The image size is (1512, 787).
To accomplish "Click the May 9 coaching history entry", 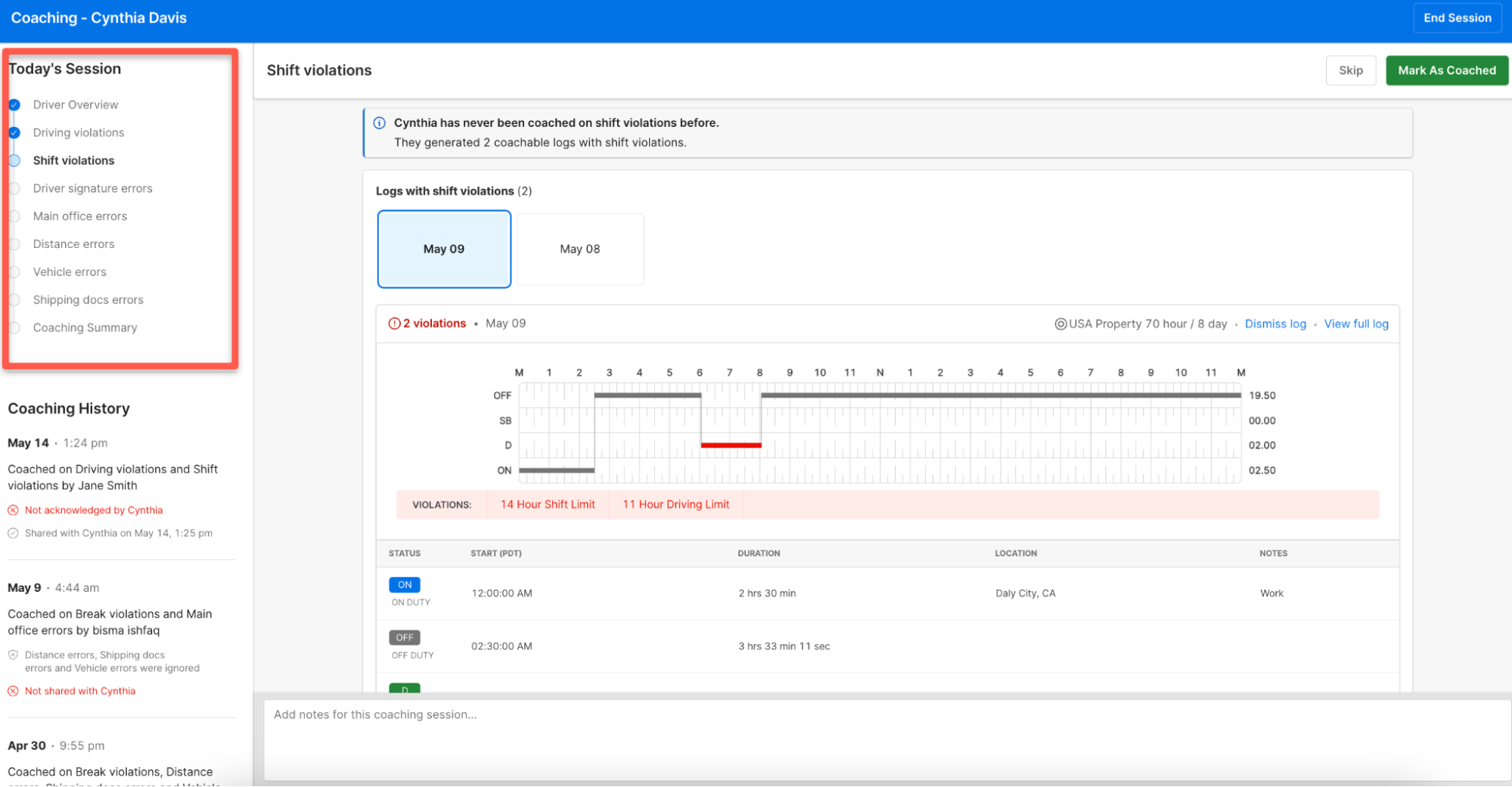I will click(x=121, y=639).
